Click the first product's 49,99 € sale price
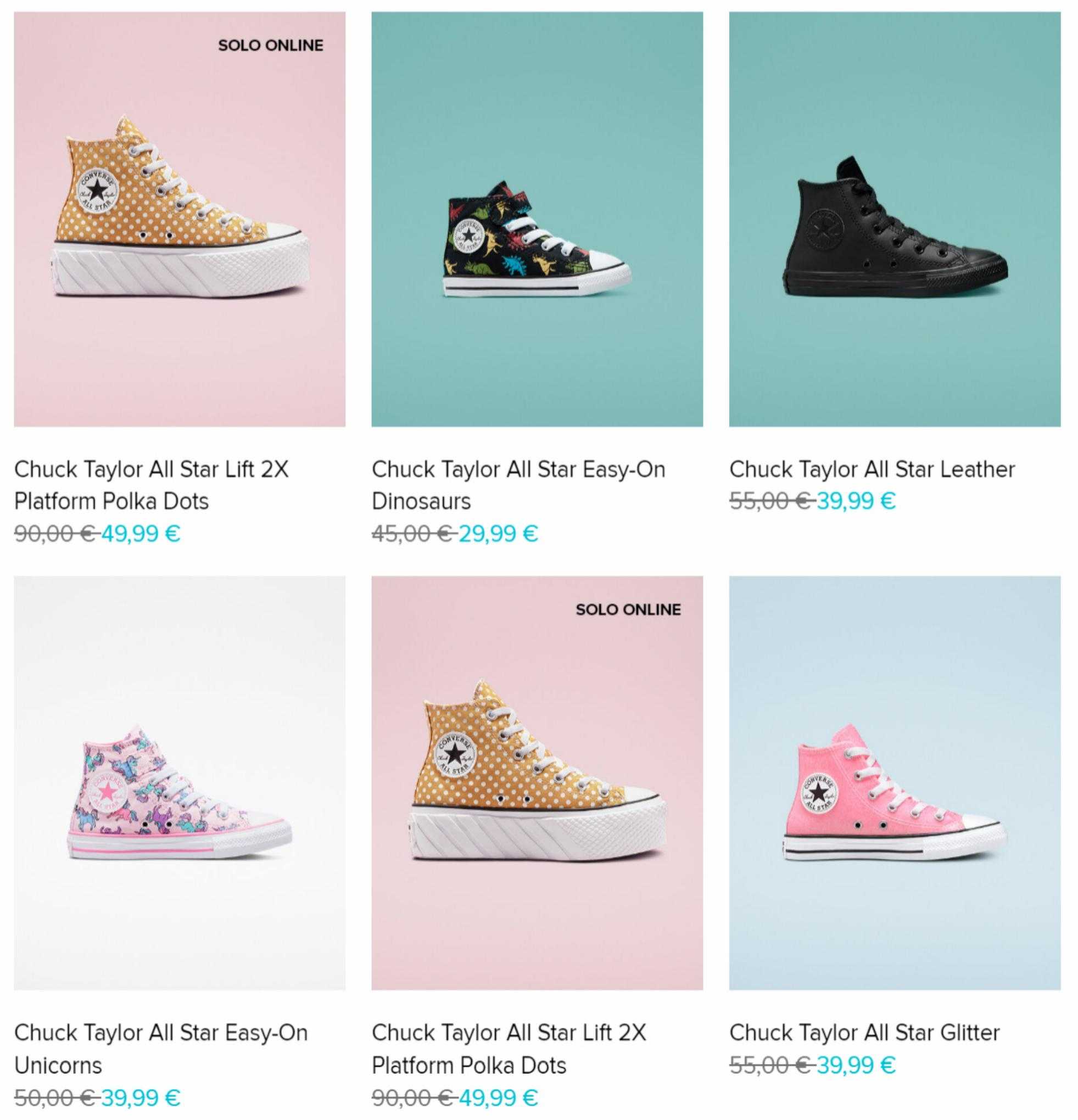 pos(141,534)
